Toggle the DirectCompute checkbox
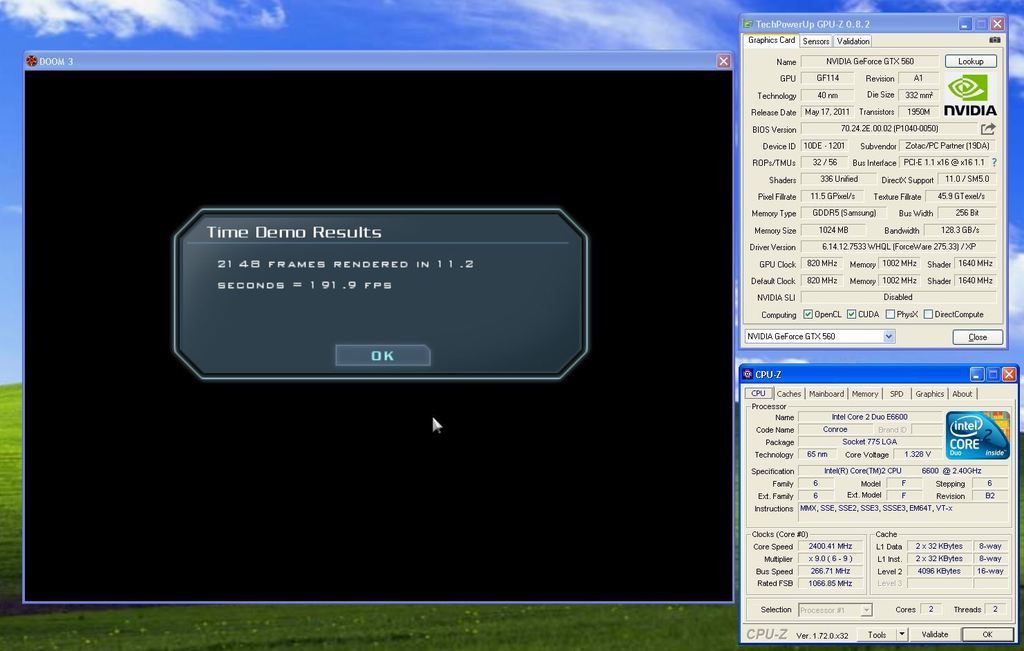 tap(928, 314)
